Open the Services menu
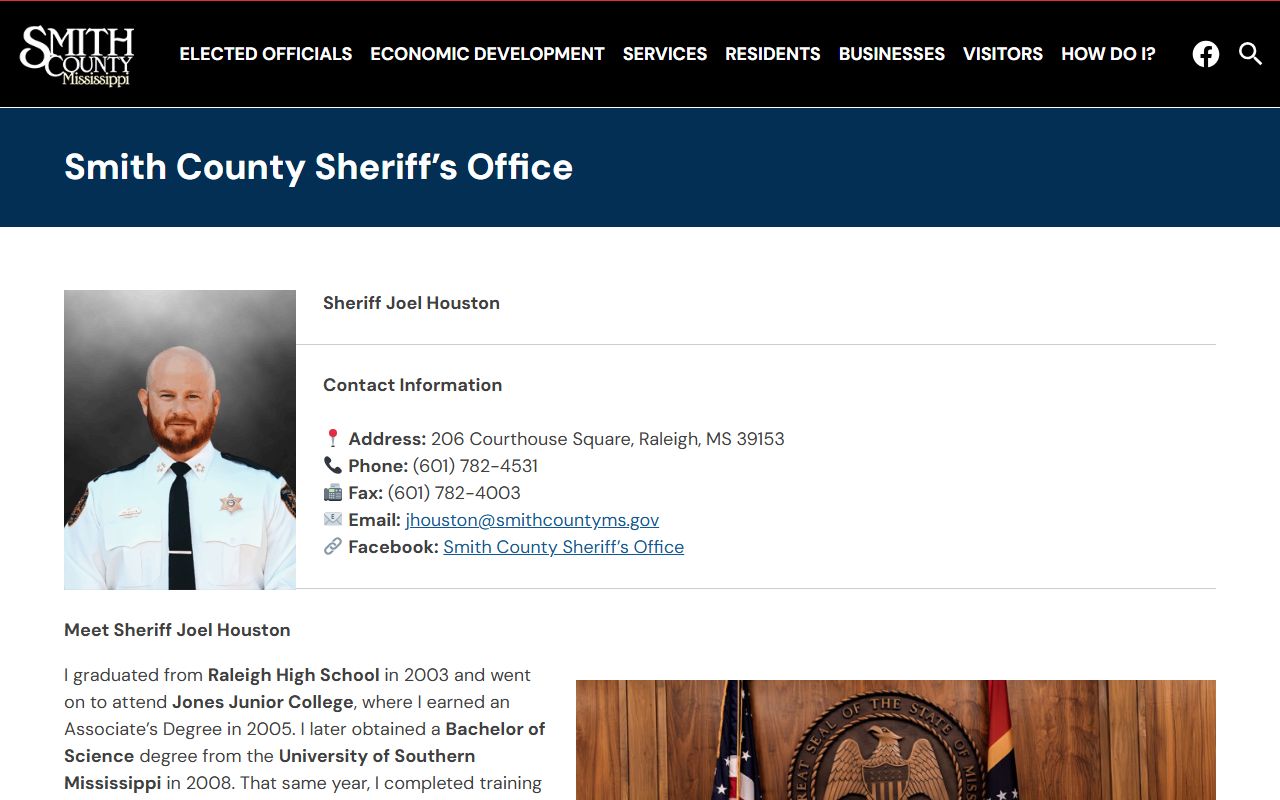The image size is (1280, 800). (x=665, y=54)
